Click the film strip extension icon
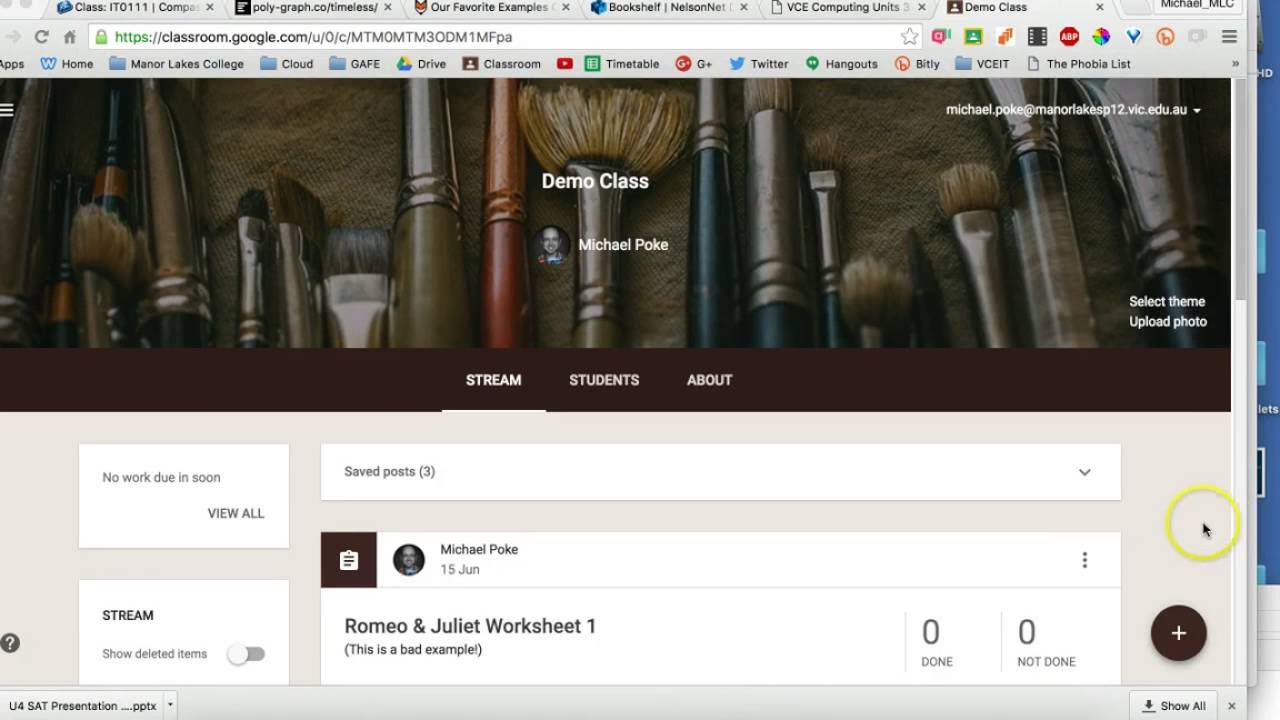The width and height of the screenshot is (1280, 720). (1037, 37)
